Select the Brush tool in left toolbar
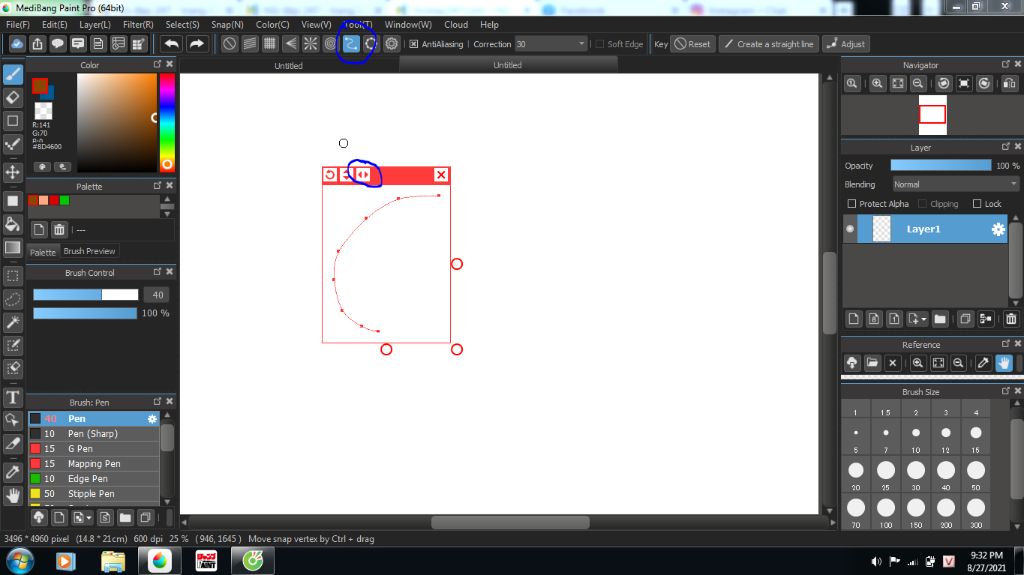The height and width of the screenshot is (575, 1024). tap(12, 74)
